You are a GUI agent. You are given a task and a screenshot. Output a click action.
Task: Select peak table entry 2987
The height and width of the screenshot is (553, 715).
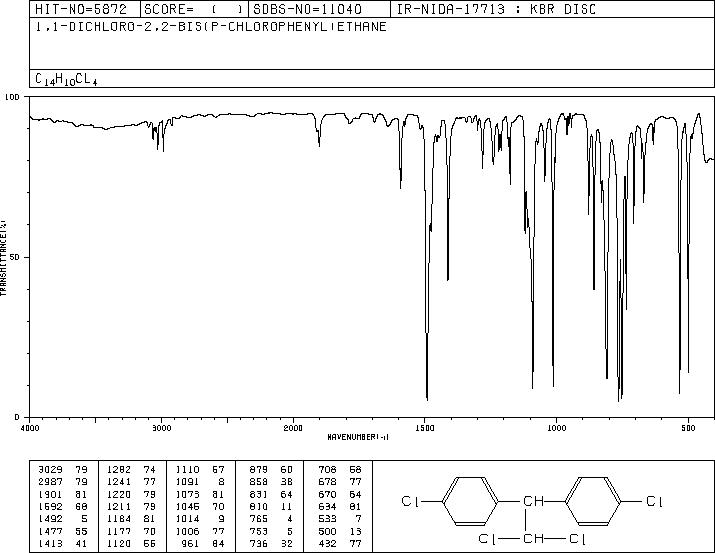pyautogui.click(x=50, y=482)
